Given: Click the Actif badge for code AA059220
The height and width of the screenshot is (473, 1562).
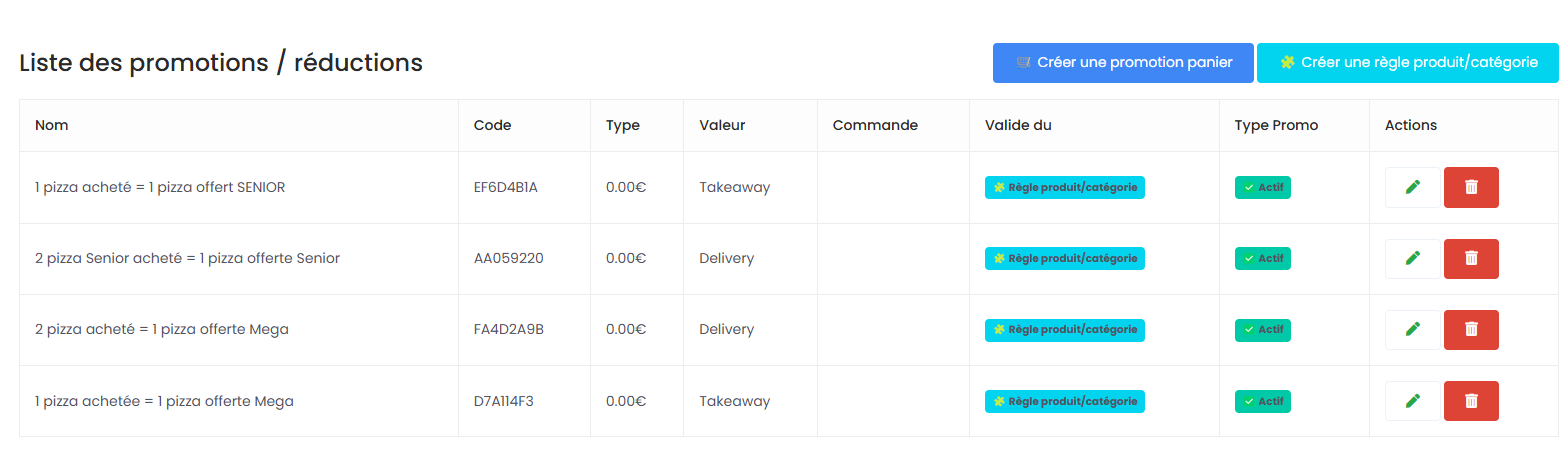Looking at the screenshot, I should point(1262,258).
